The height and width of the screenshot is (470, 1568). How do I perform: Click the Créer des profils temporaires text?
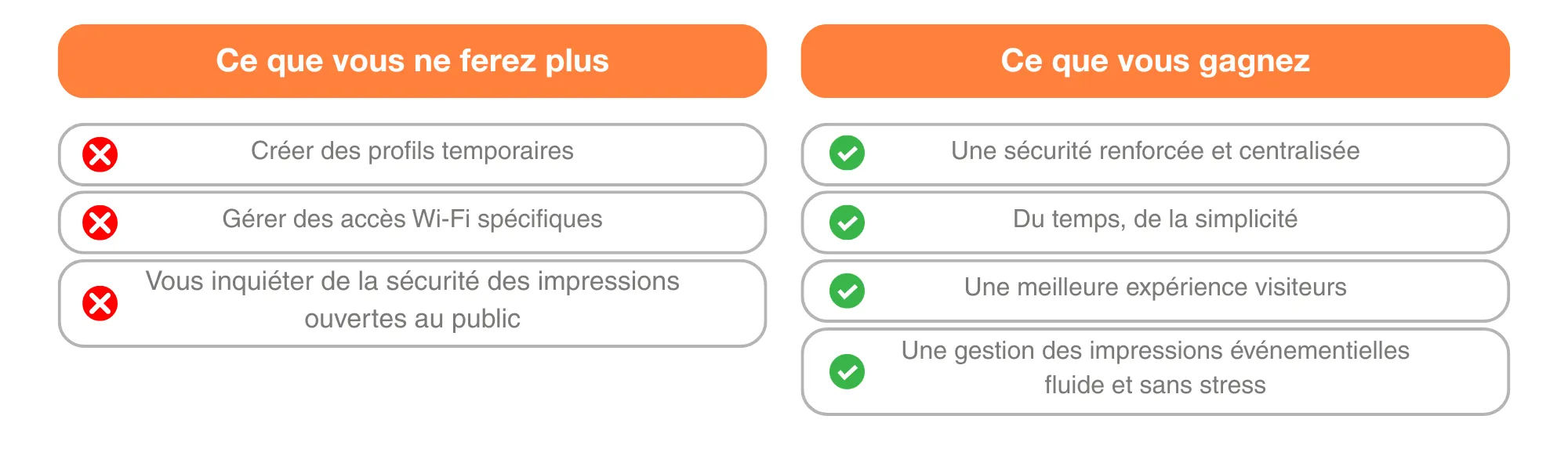(x=412, y=150)
